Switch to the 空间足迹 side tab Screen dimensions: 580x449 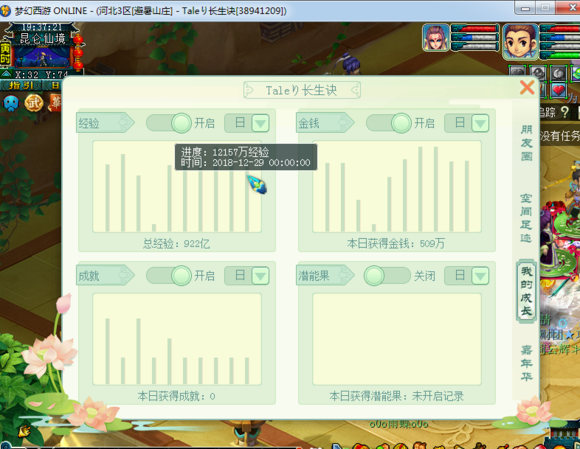click(526, 218)
